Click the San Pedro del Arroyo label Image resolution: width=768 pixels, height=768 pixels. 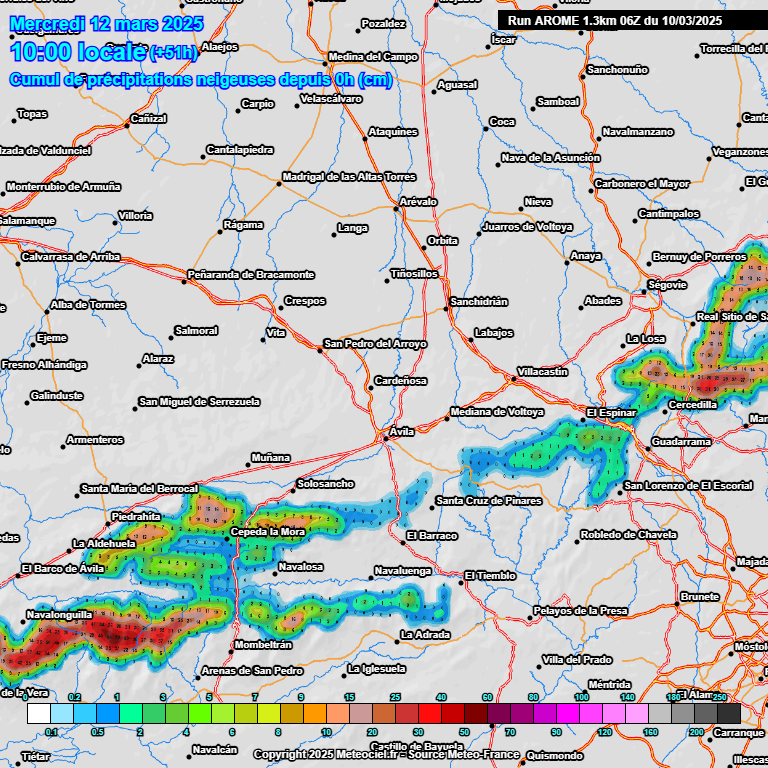[x=375, y=344]
